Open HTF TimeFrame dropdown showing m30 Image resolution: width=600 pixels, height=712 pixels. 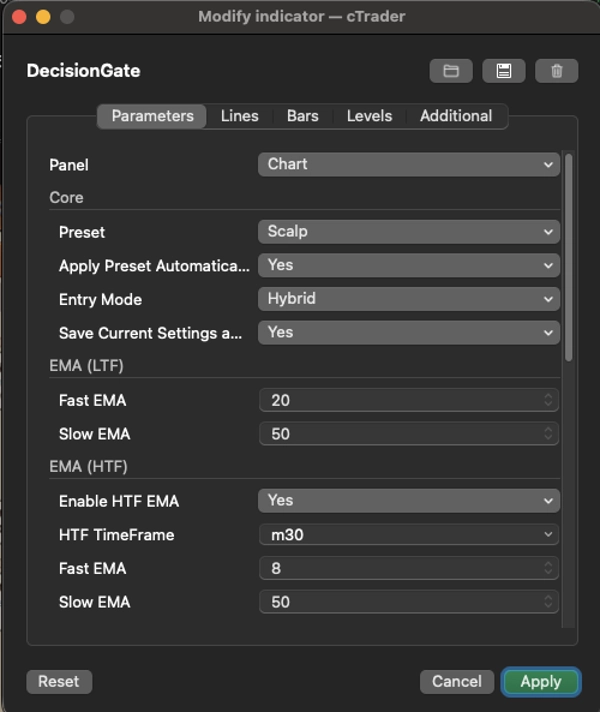(x=409, y=534)
